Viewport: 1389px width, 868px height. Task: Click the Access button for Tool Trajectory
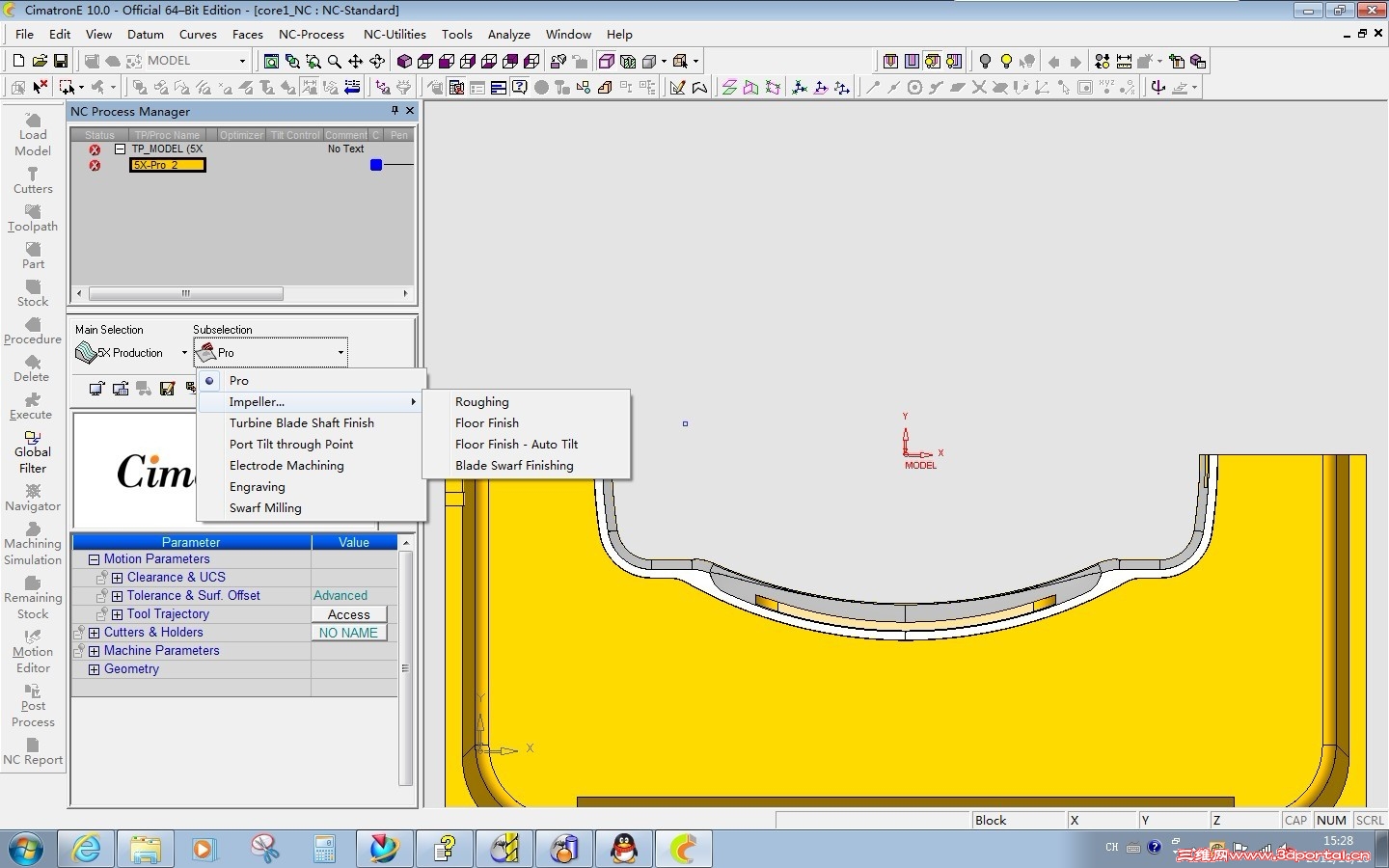[x=349, y=614]
